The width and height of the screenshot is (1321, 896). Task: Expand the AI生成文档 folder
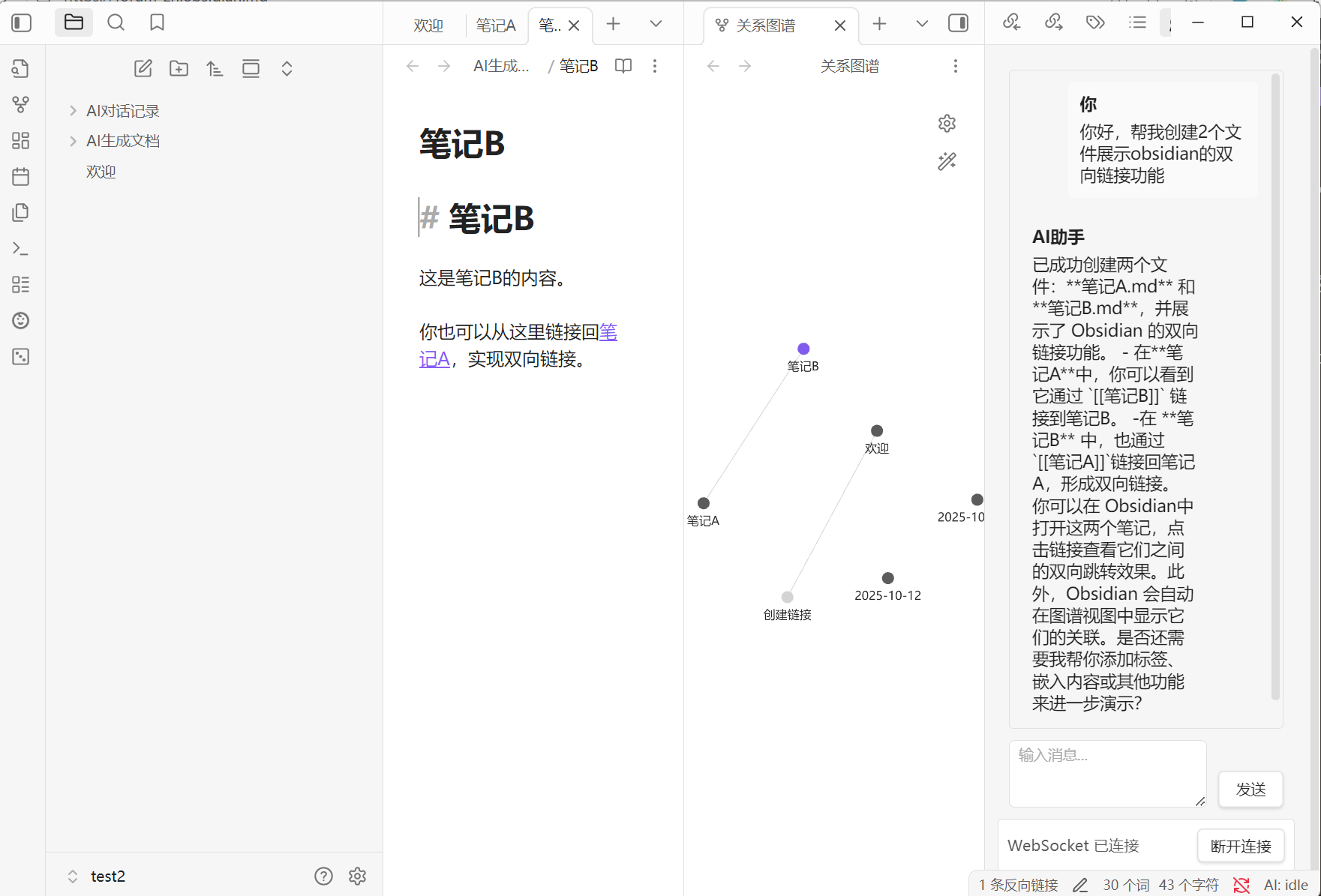pyautogui.click(x=73, y=141)
